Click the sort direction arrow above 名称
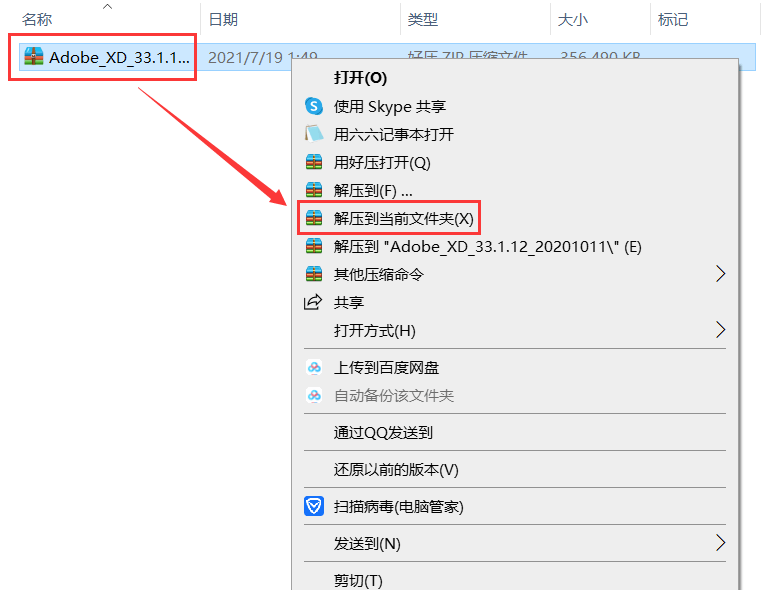This screenshot has height=590, width=779. pos(107,6)
